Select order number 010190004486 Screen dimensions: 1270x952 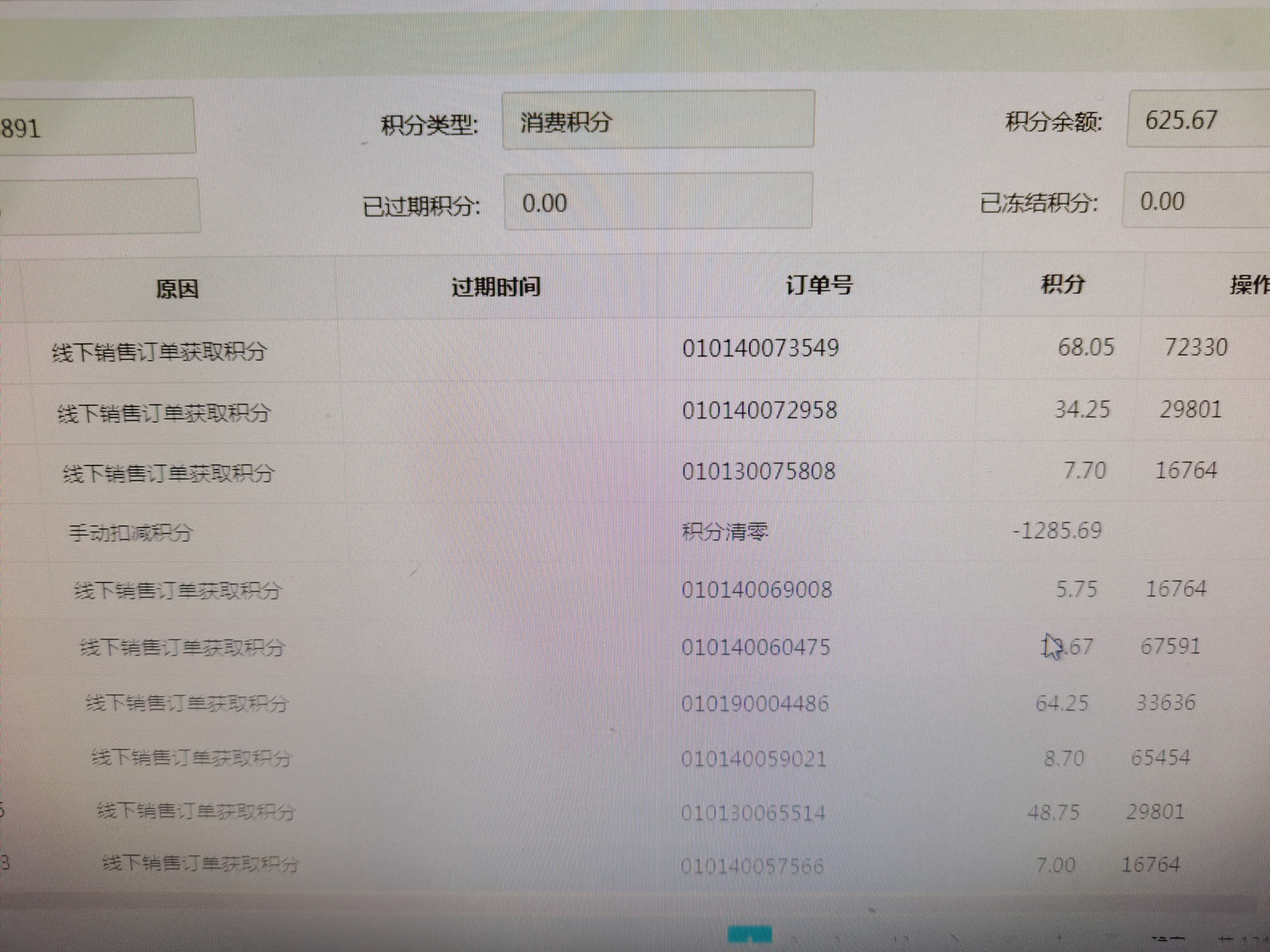(755, 703)
